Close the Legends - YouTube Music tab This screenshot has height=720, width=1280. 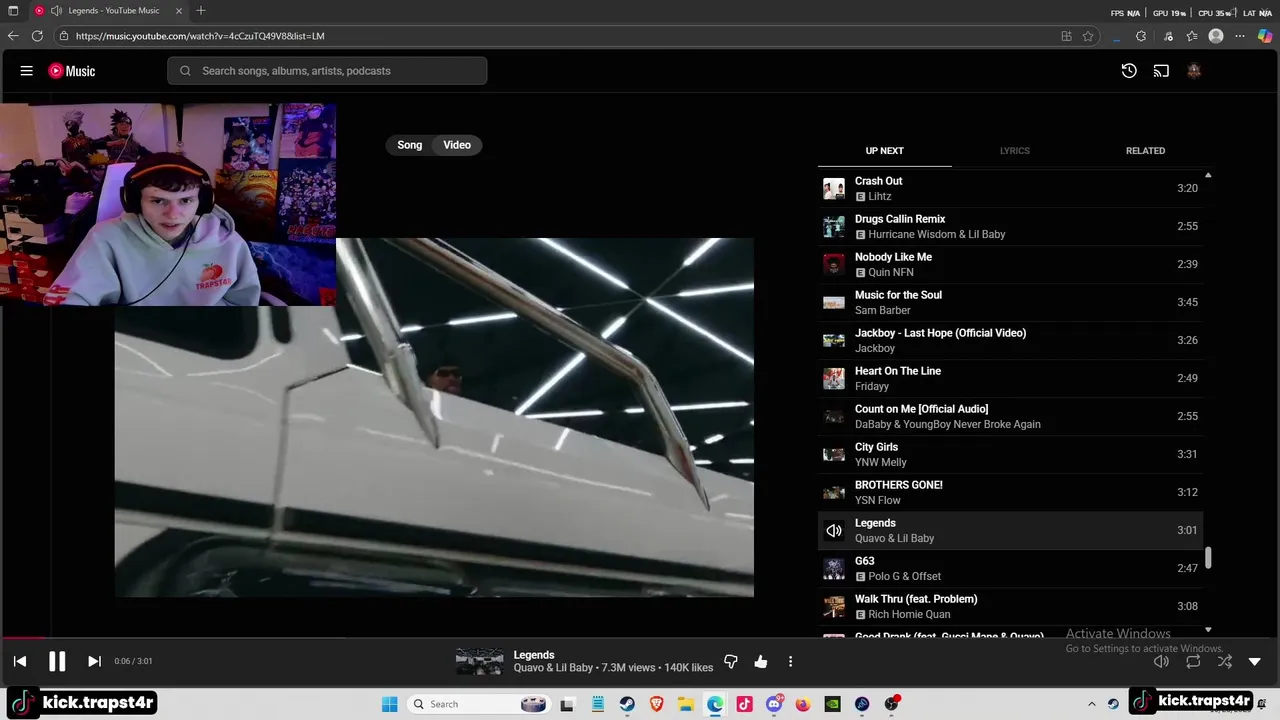pos(179,11)
